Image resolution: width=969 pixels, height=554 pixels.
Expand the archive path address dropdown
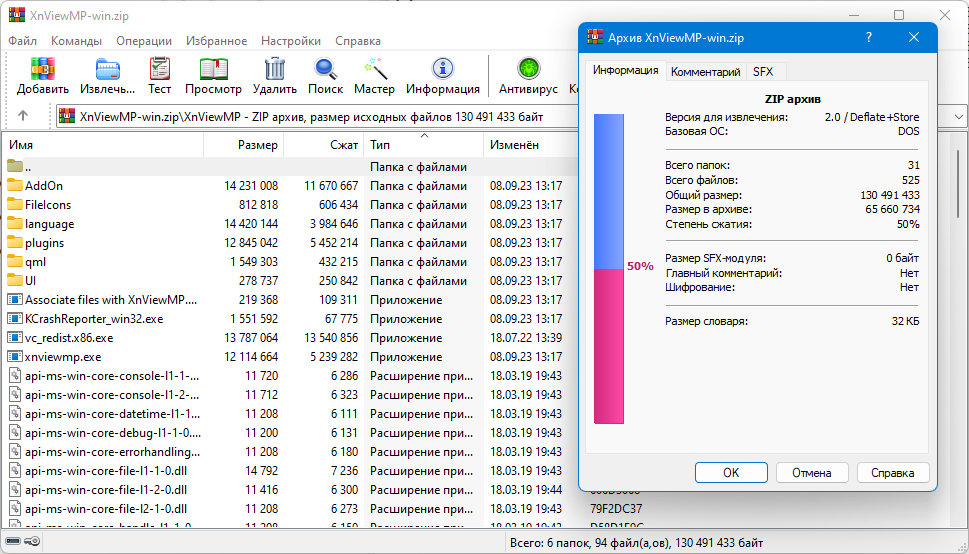pos(957,116)
